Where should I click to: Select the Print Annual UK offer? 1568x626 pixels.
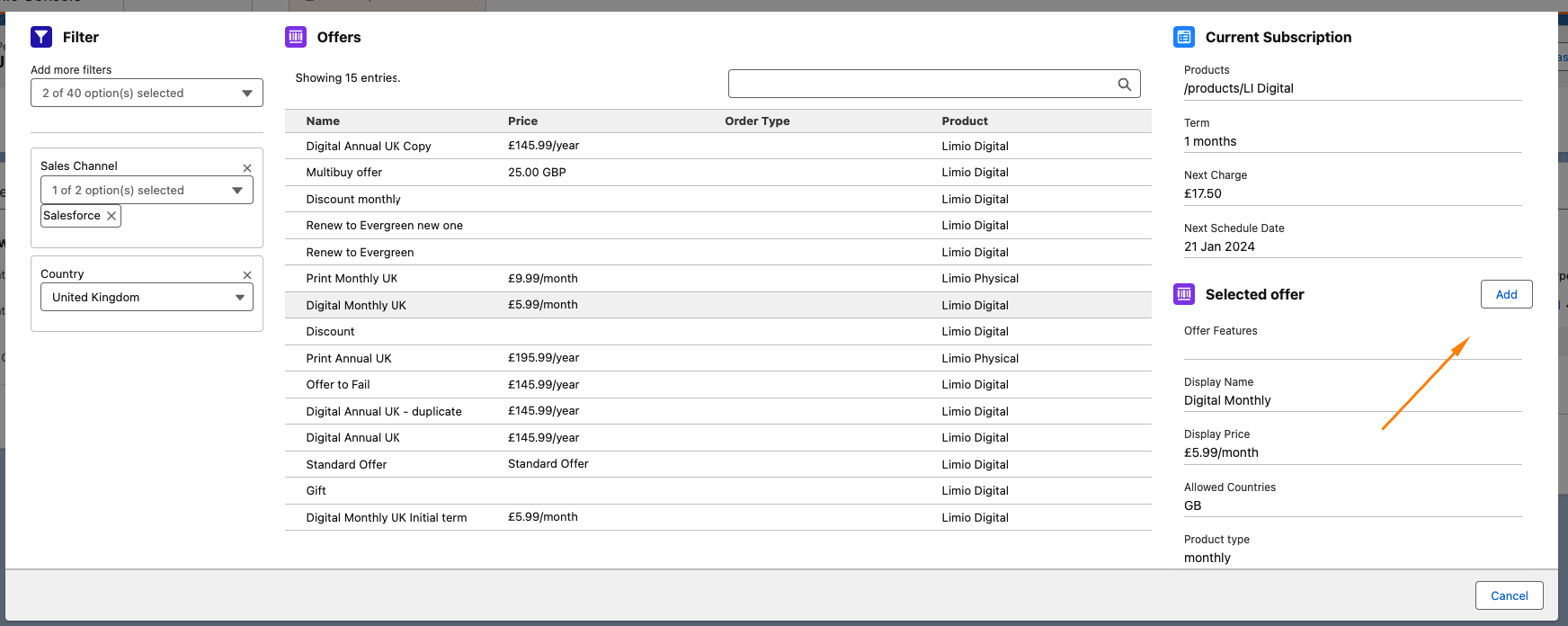(717, 358)
